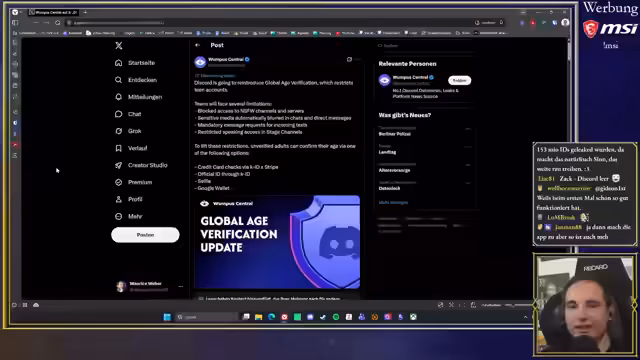Click the Posten button
This screenshot has width=640, height=360.
[145, 235]
